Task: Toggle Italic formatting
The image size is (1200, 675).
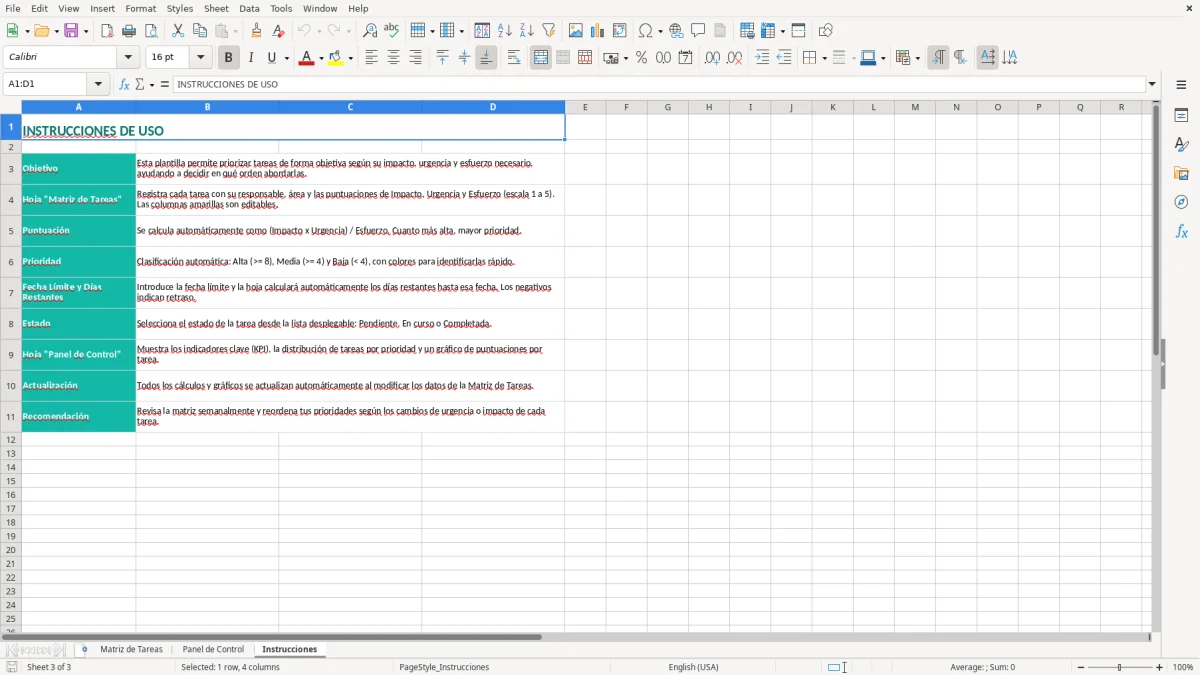Action: coord(250,58)
